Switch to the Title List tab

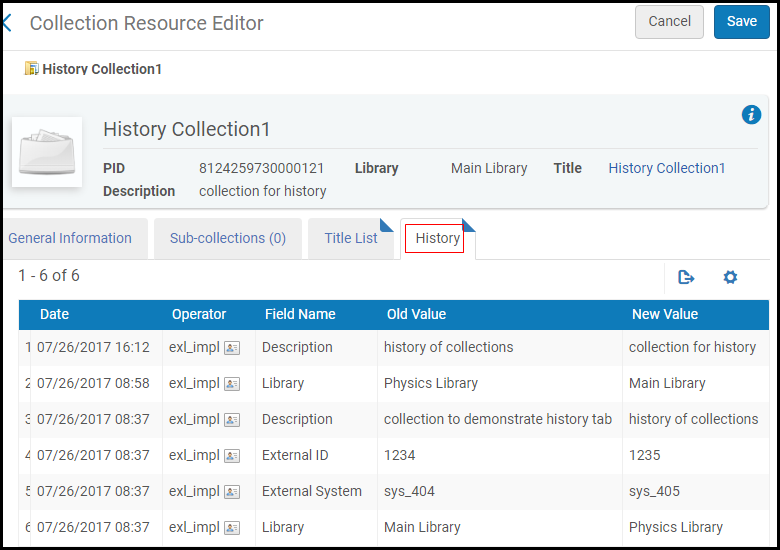pyautogui.click(x=351, y=238)
